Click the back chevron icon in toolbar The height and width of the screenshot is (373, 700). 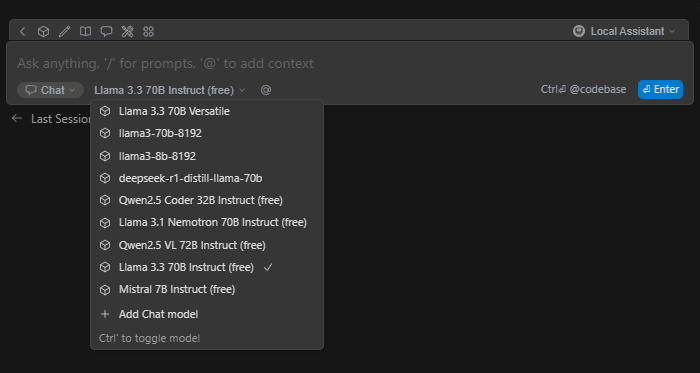point(22,32)
